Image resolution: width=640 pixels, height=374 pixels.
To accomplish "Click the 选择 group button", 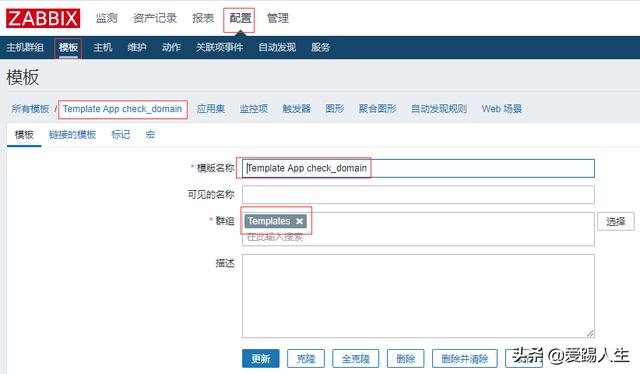I will click(616, 222).
